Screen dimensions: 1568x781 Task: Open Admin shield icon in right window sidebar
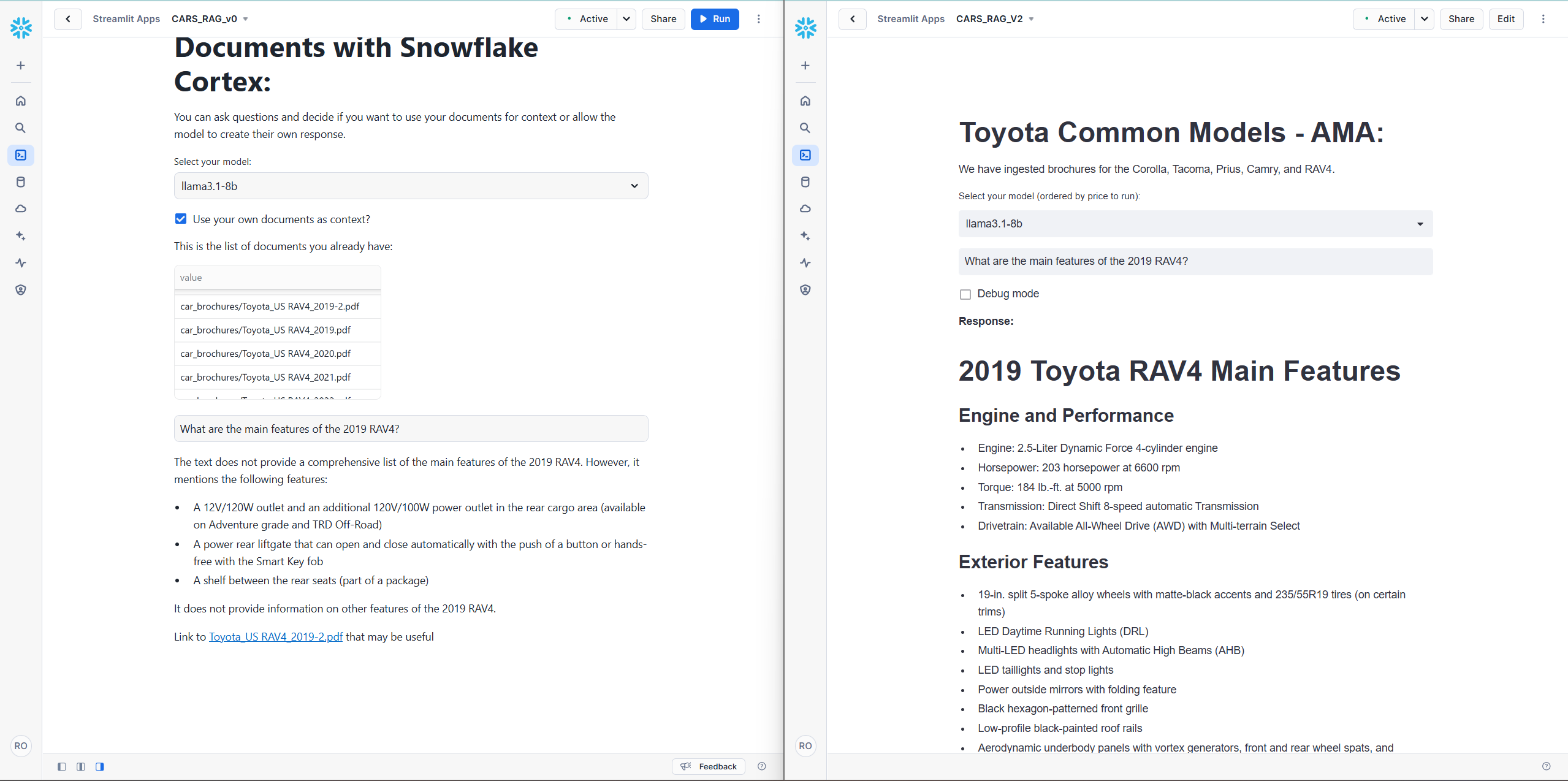click(x=805, y=290)
